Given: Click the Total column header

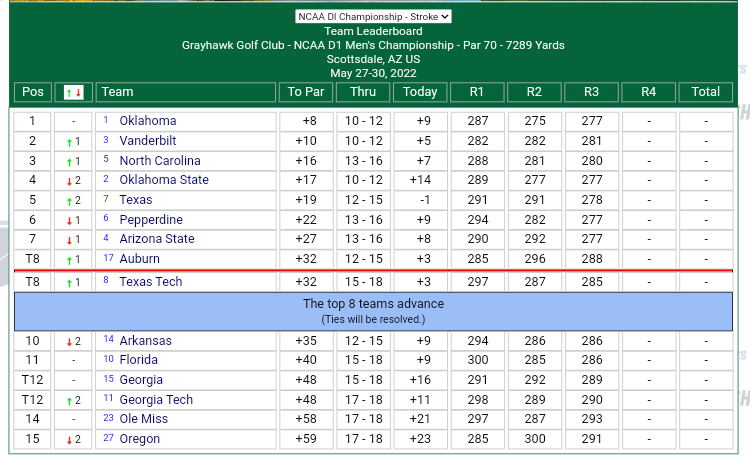Looking at the screenshot, I should pyautogui.click(x=705, y=92).
